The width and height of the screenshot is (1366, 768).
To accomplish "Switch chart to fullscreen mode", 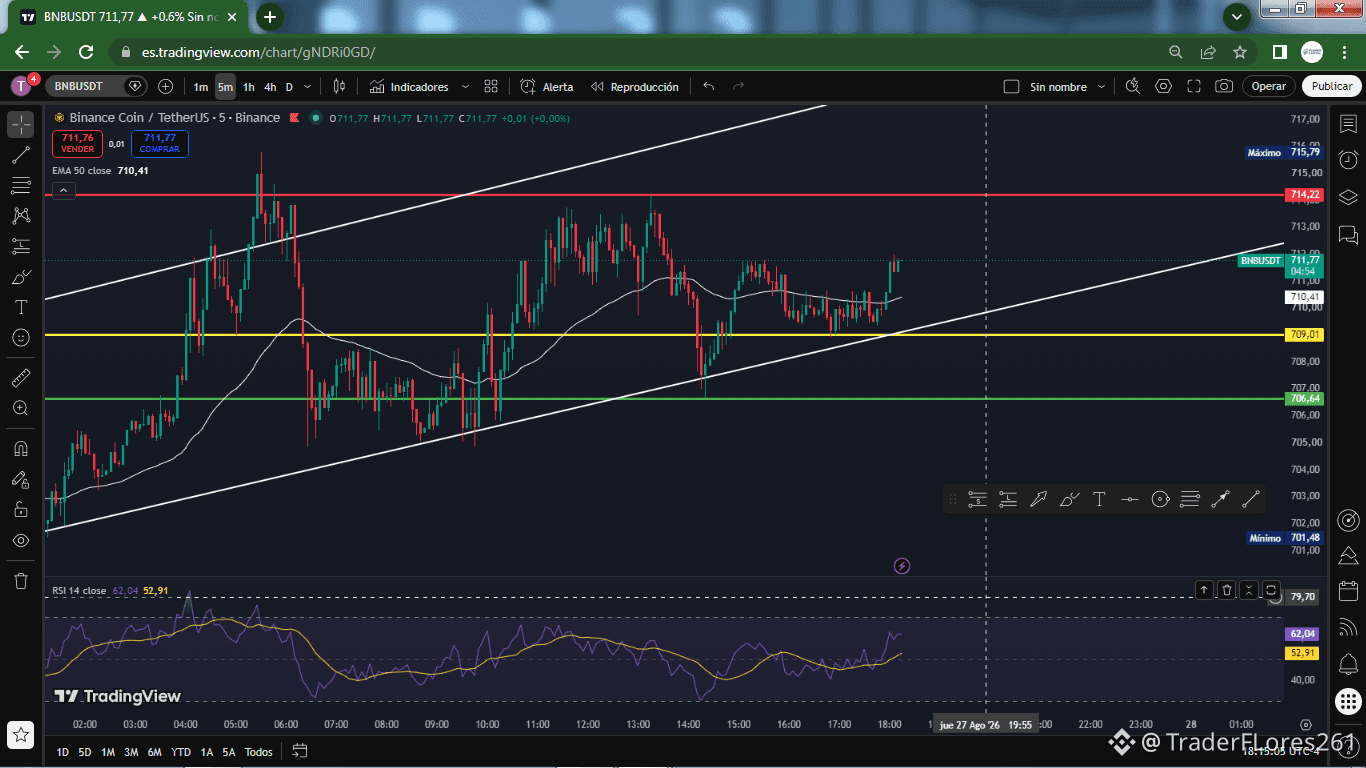I will (1193, 87).
